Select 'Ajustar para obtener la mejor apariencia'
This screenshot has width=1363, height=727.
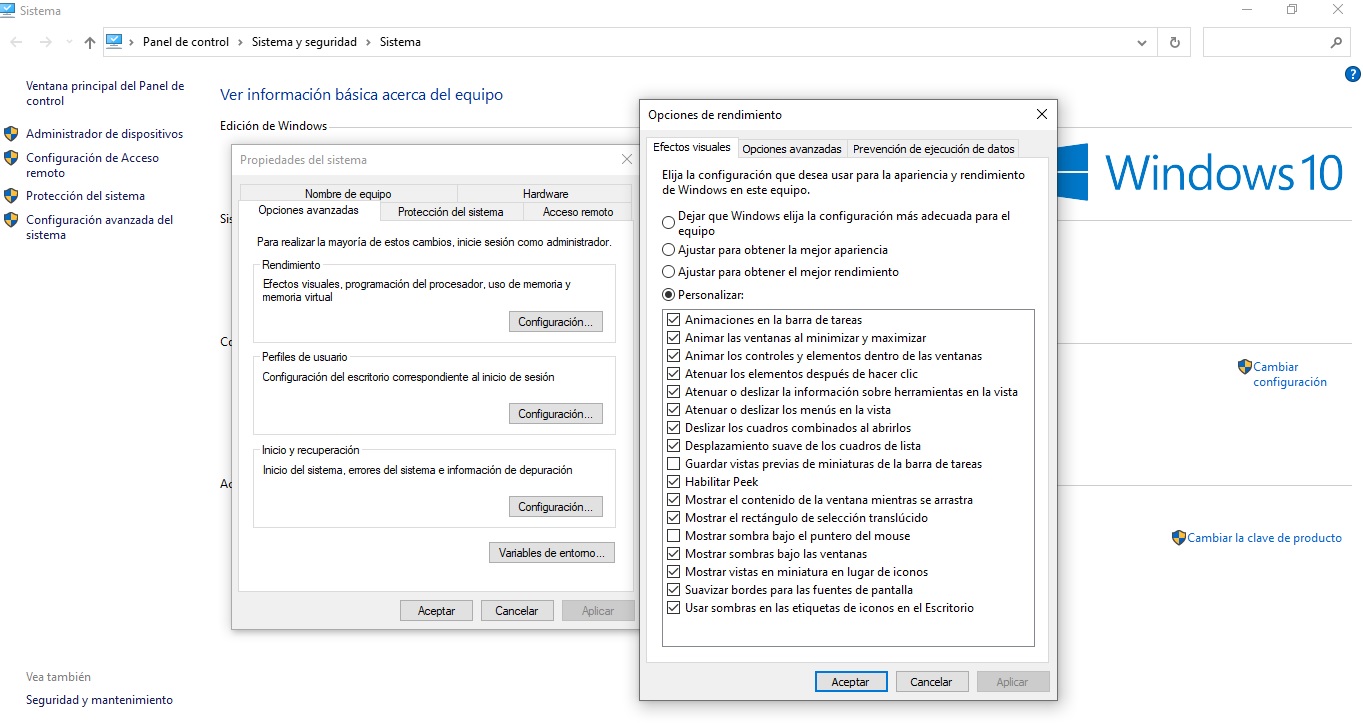tap(668, 250)
